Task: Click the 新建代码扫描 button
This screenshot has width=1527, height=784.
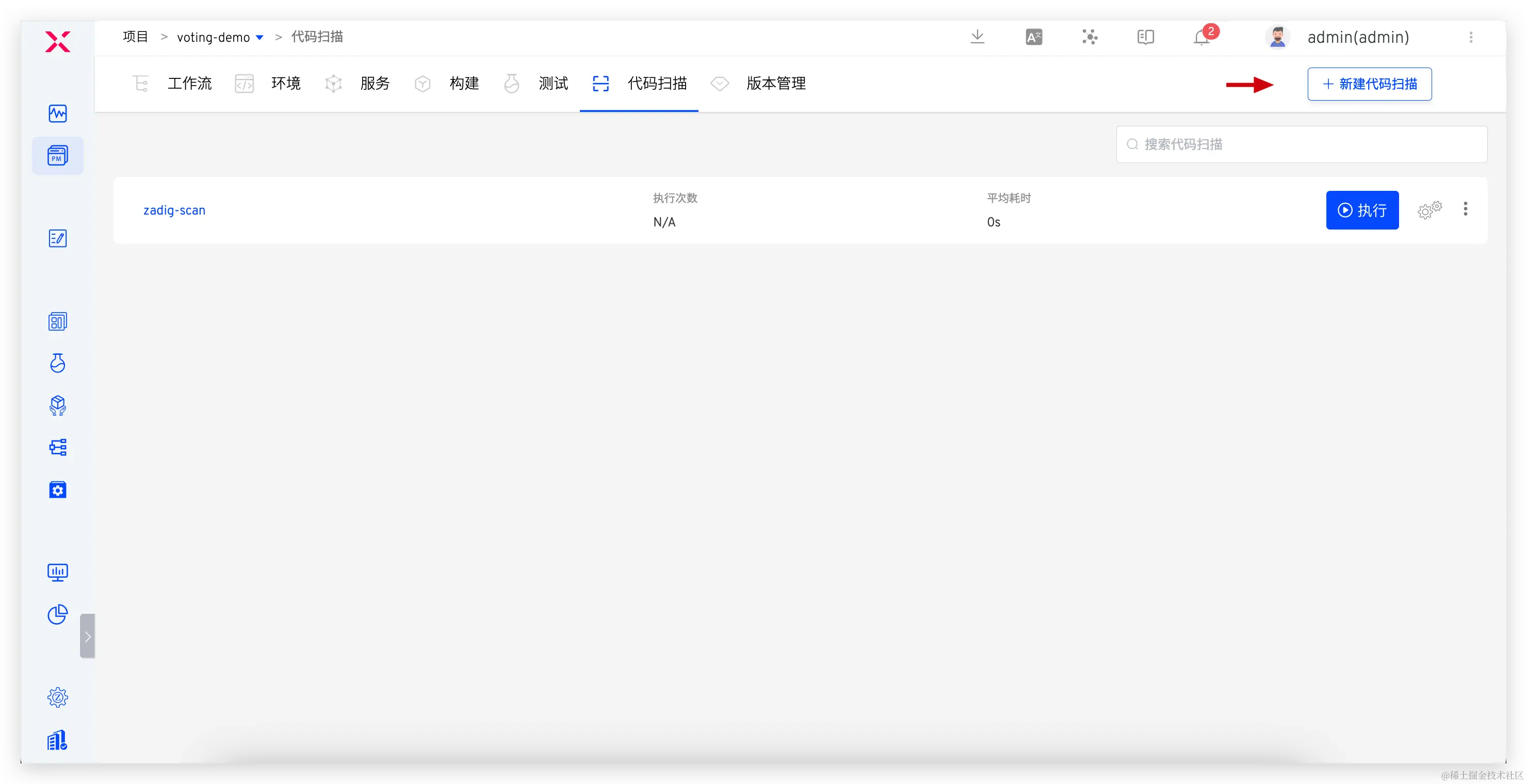Action: (x=1369, y=84)
